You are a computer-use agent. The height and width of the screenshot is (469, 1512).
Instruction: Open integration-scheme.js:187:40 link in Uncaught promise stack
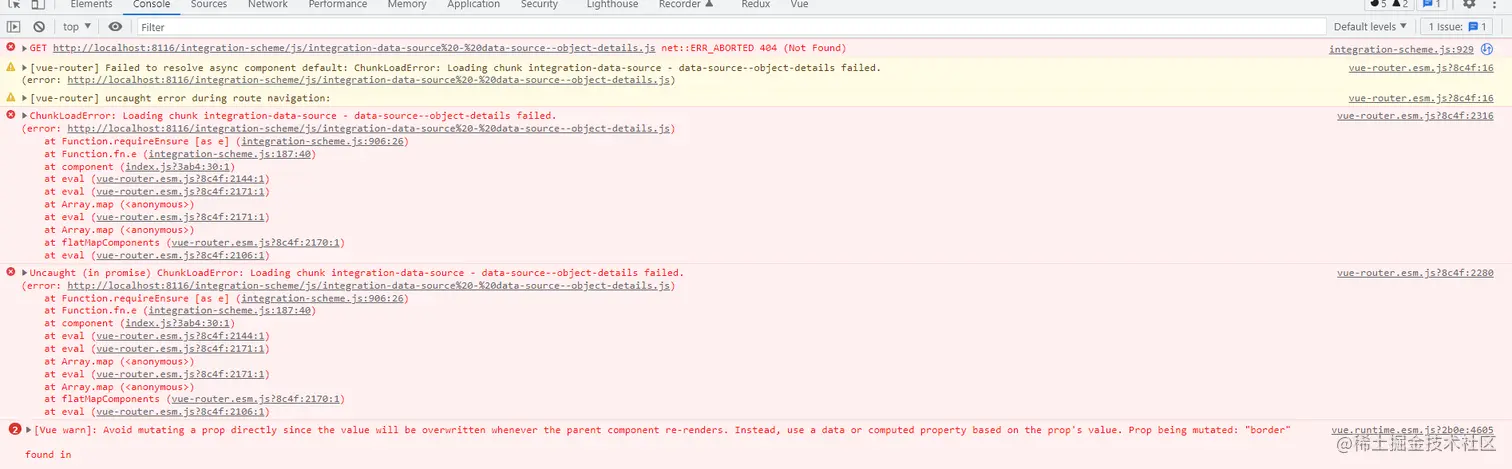pos(230,310)
